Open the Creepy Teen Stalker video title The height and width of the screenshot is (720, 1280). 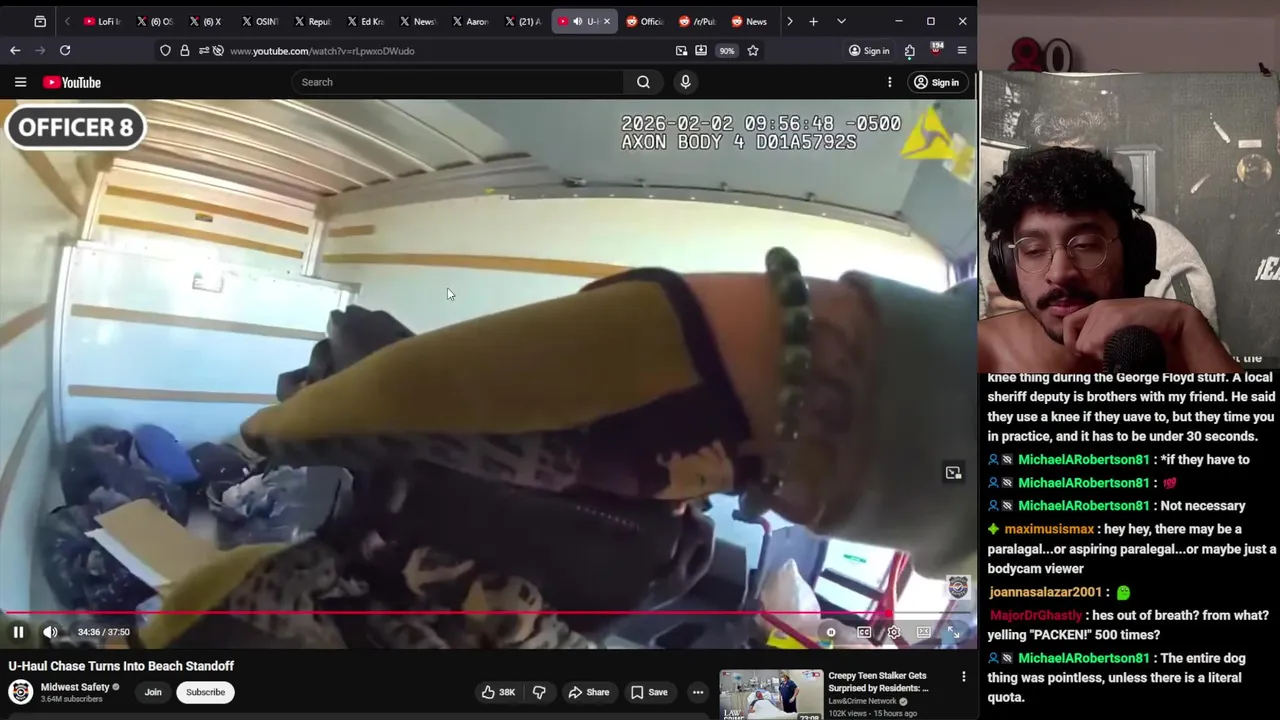coord(877,682)
